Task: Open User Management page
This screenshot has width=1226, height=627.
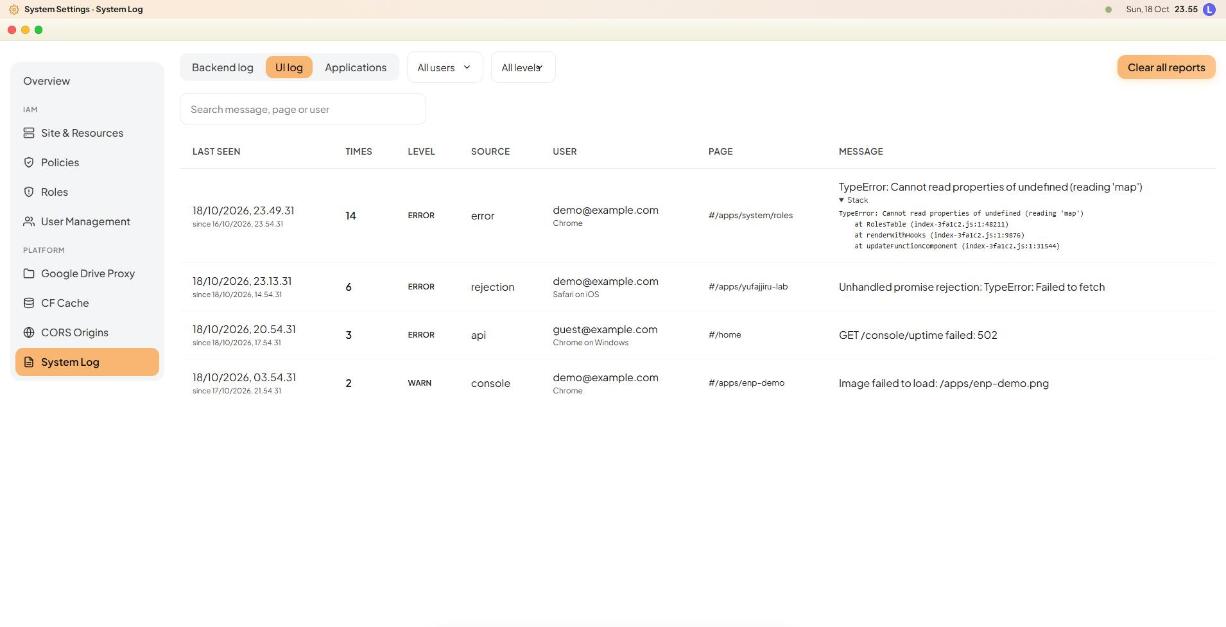Action: [87, 221]
